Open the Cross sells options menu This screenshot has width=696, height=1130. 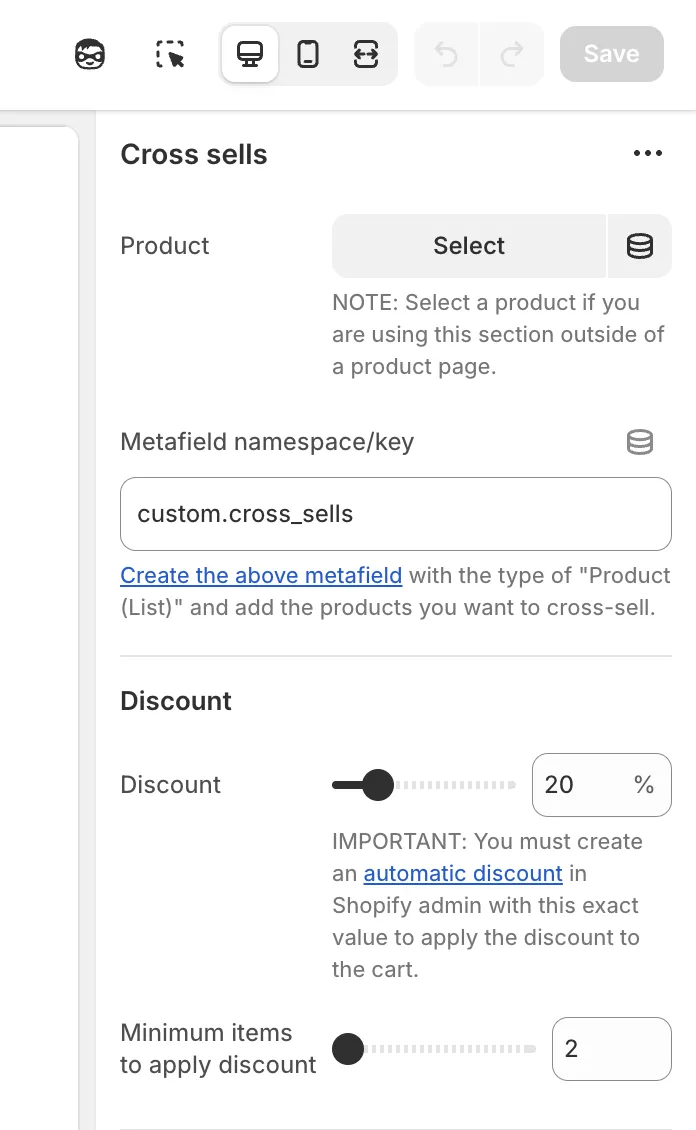point(648,153)
